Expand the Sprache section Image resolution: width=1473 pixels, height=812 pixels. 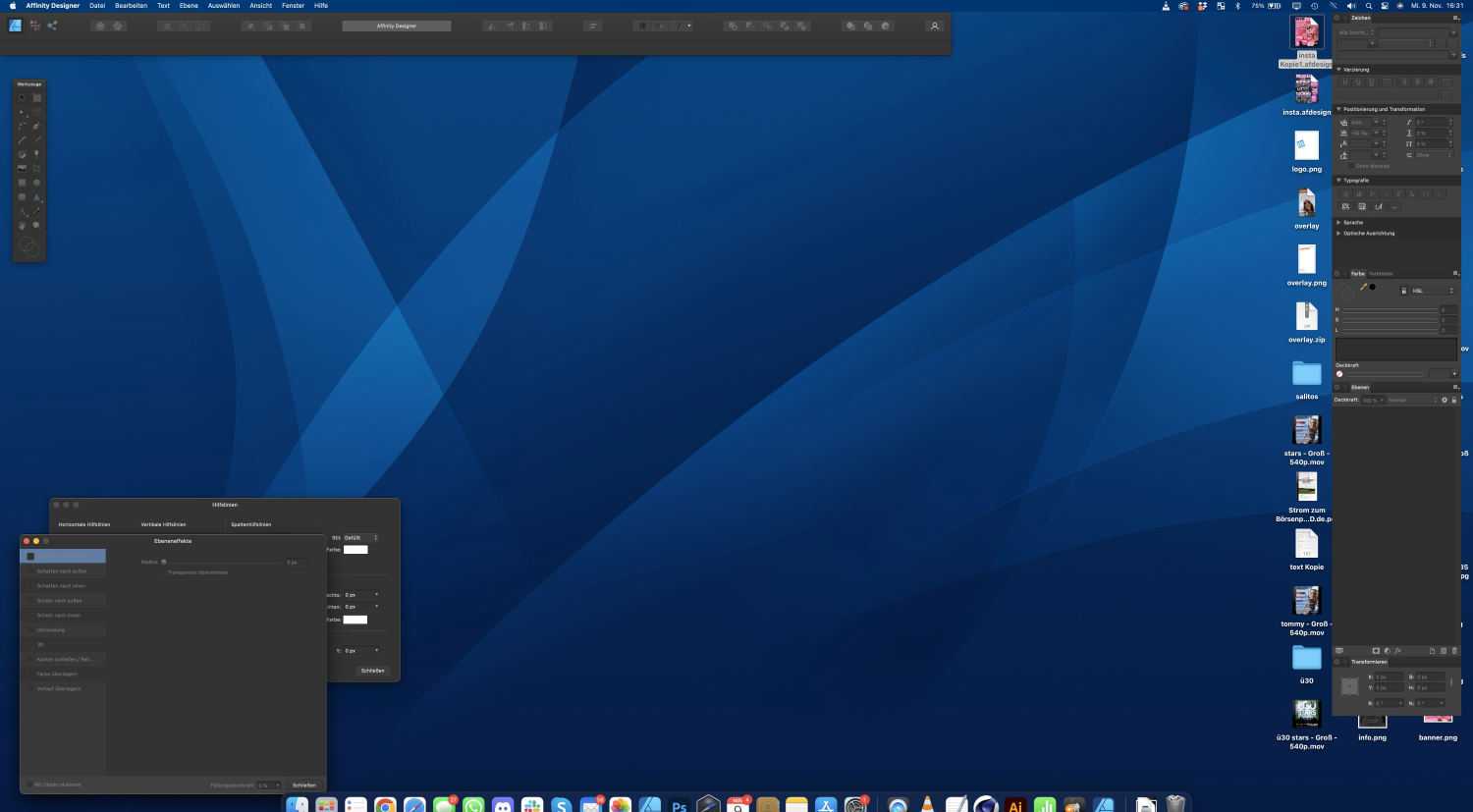coord(1338,223)
